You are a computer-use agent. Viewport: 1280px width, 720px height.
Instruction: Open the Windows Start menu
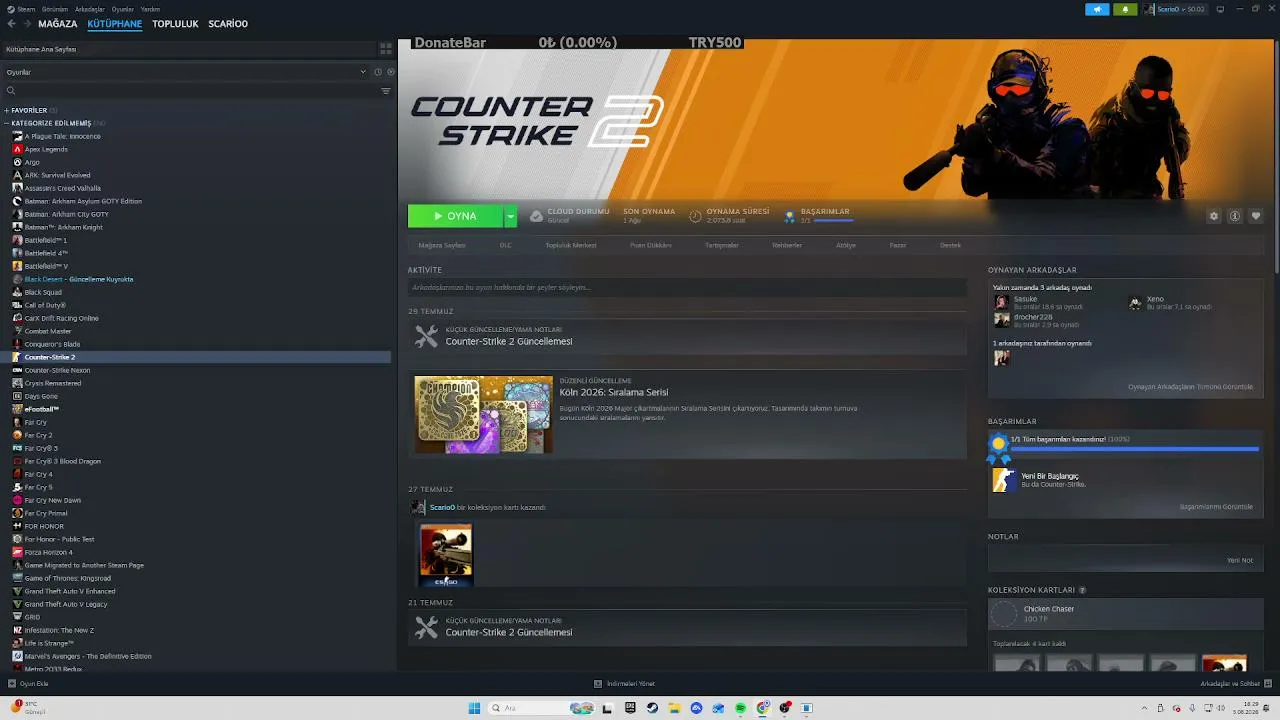click(474, 708)
